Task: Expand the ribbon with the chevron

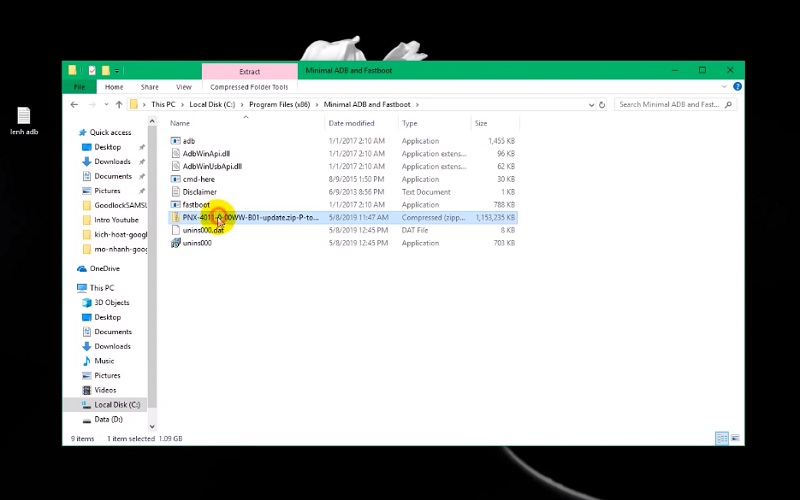Action: coord(724,87)
